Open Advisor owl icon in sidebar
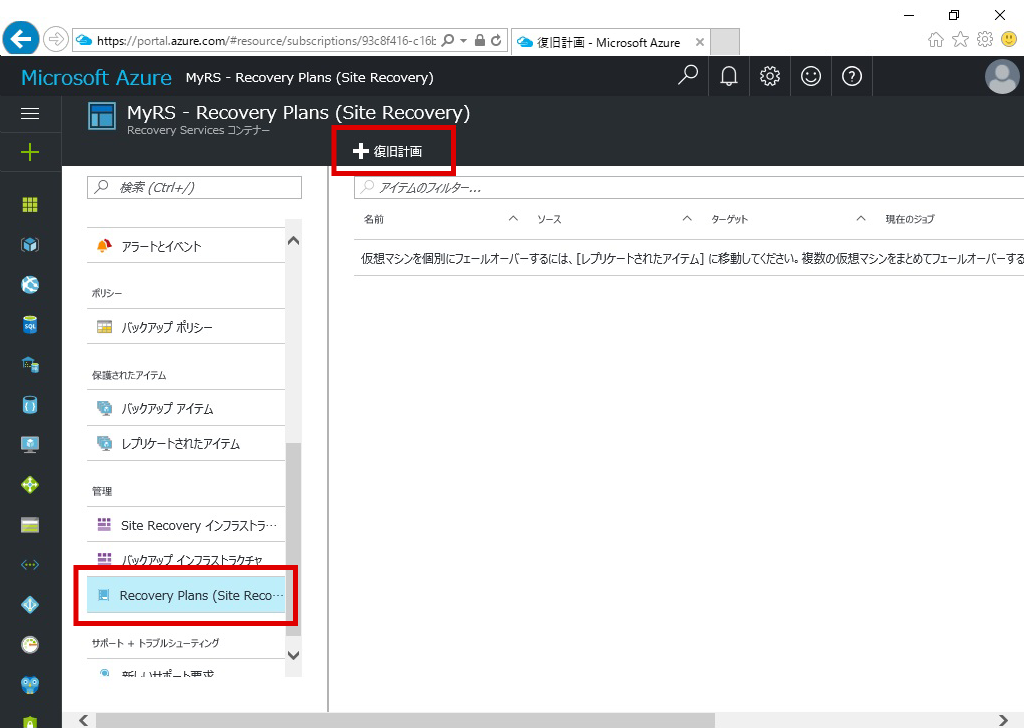 coord(30,684)
